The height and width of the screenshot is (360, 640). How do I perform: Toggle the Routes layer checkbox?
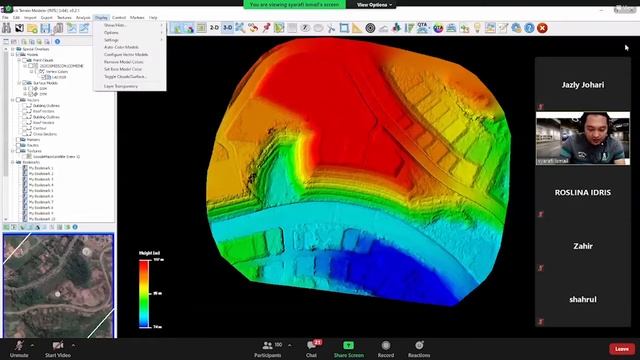[x=18, y=145]
